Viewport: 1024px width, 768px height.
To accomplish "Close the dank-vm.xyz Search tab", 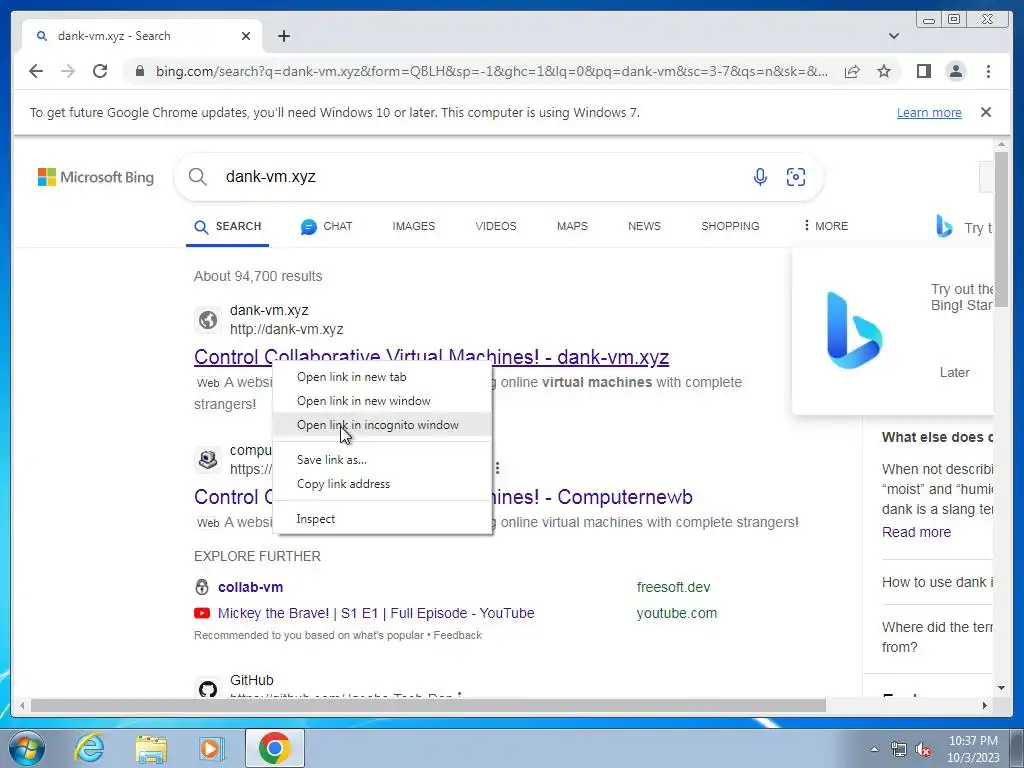I will coord(246,36).
